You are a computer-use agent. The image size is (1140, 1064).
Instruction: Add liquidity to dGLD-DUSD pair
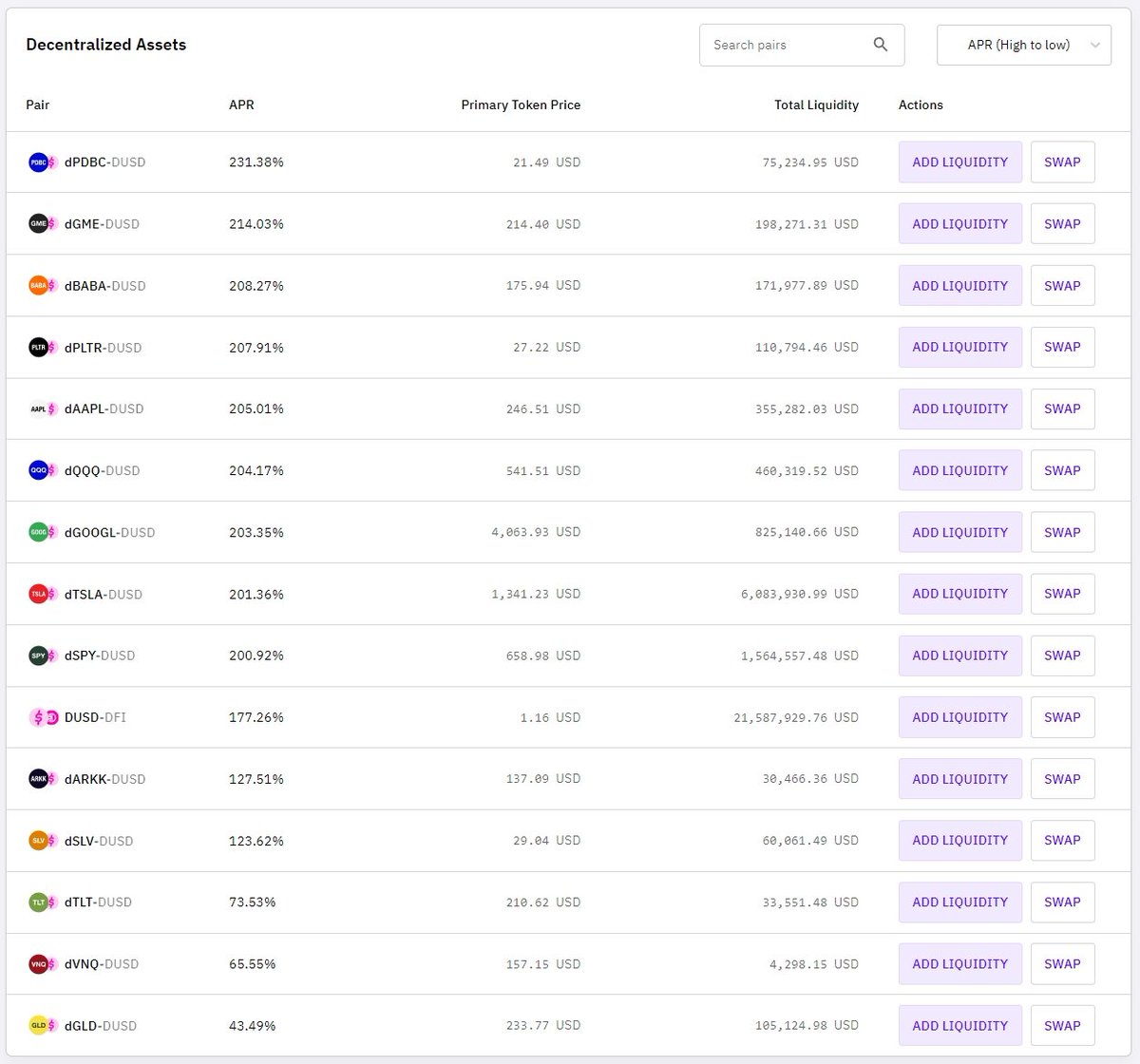(960, 1026)
